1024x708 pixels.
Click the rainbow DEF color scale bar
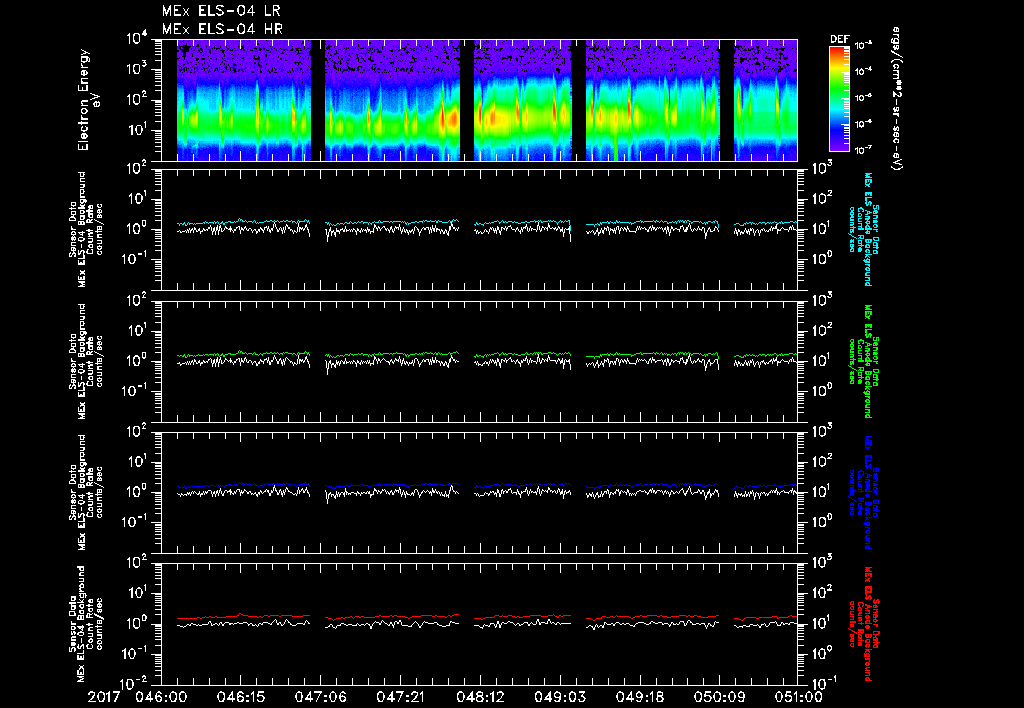[x=839, y=99]
